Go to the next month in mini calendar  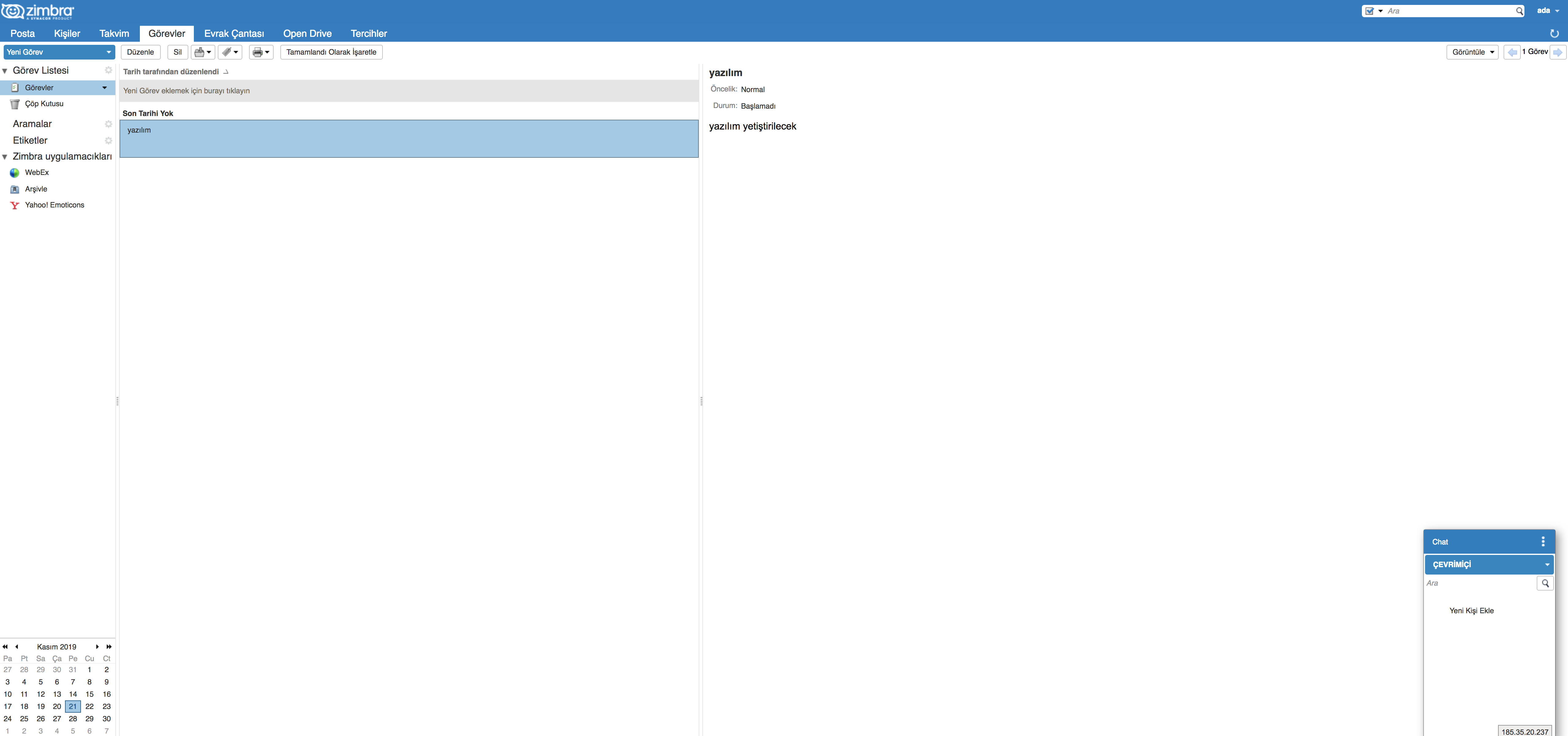(x=98, y=646)
